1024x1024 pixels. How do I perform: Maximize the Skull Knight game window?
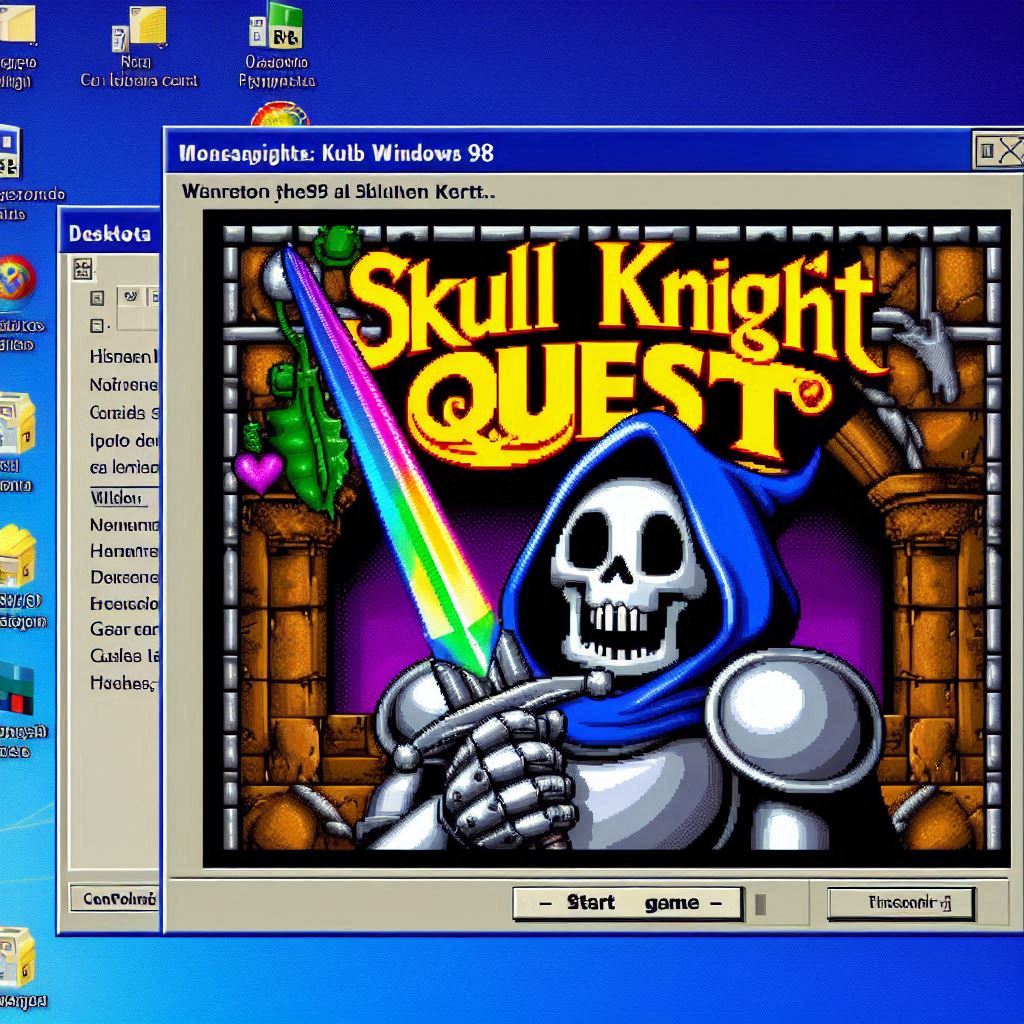[x=987, y=152]
